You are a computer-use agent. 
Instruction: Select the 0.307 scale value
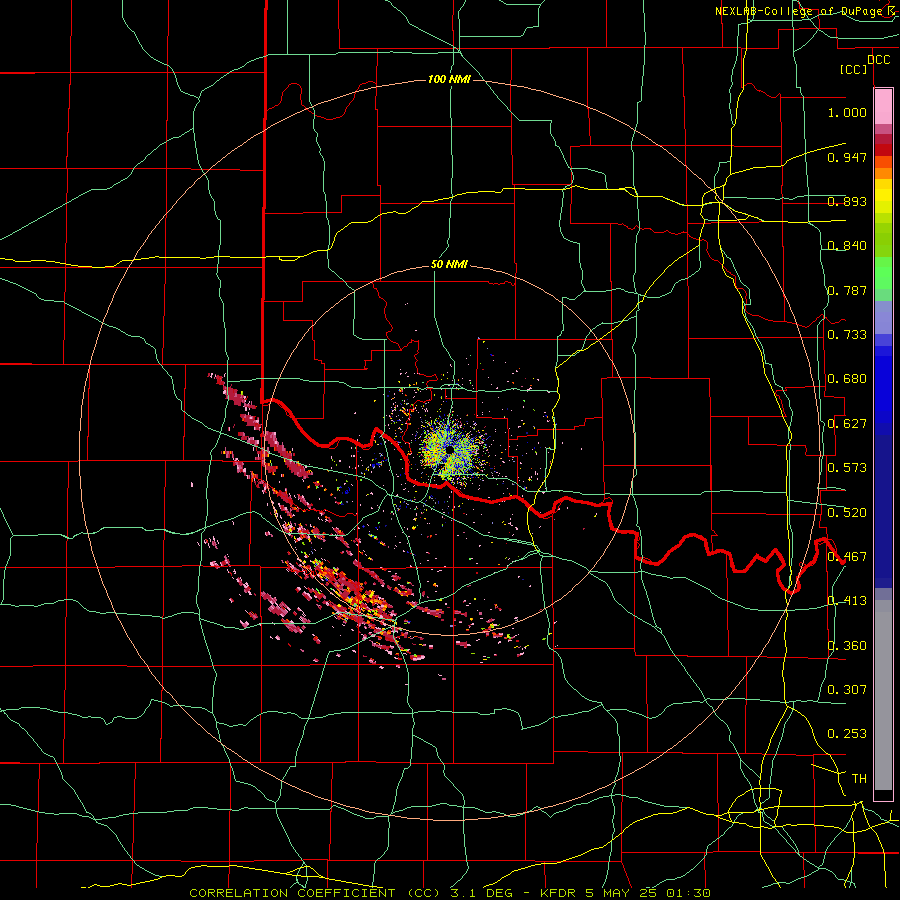(847, 690)
